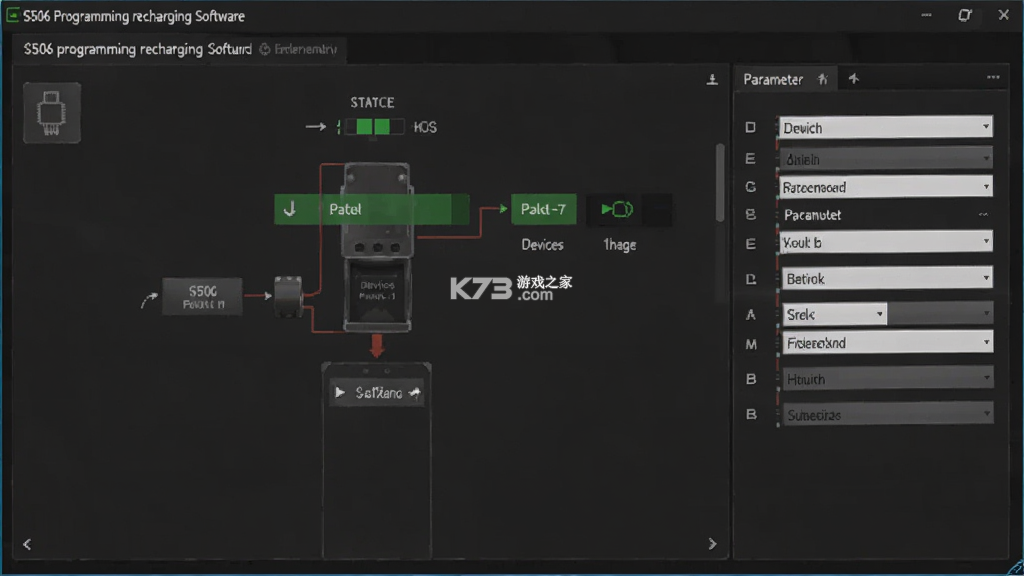Screen dimensions: 1024x576
Task: Click the left scroll arrow at canvas bottom
Action: pyautogui.click(x=27, y=544)
